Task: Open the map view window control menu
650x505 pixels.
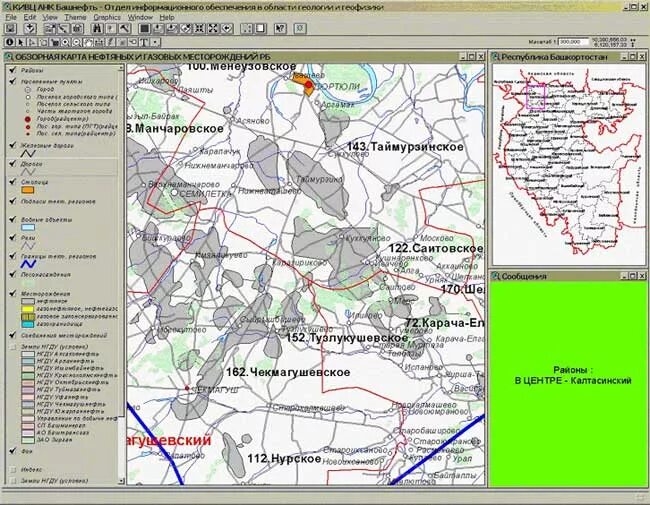Action: point(8,57)
